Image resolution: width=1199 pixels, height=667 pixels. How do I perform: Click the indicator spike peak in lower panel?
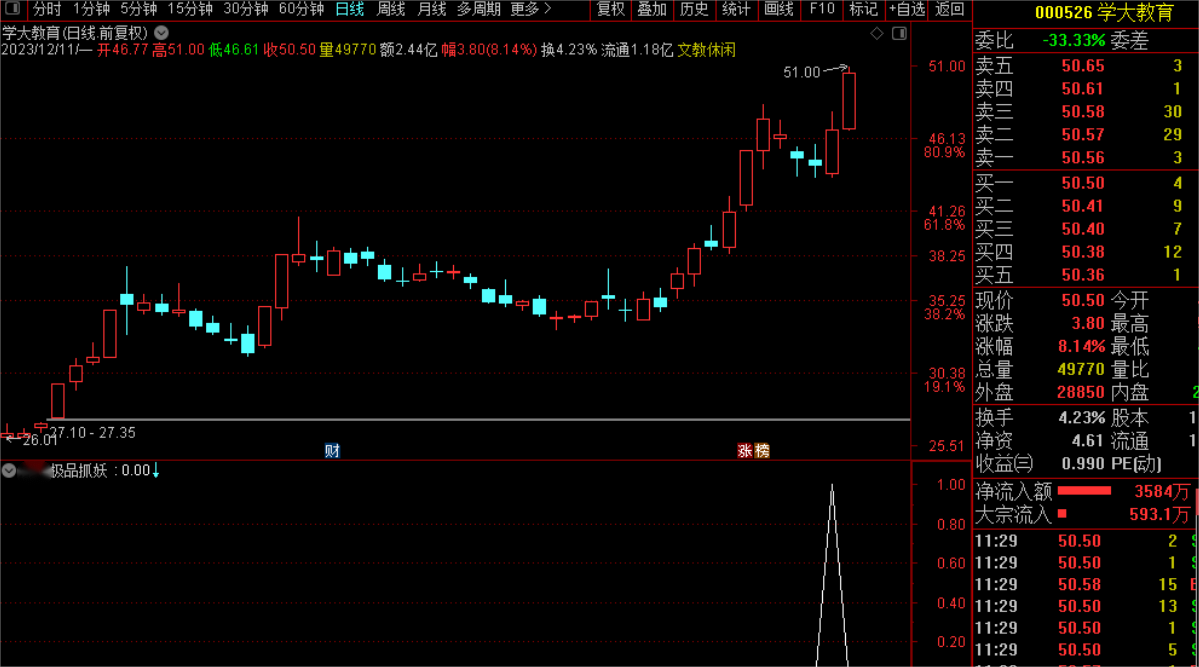coord(832,486)
